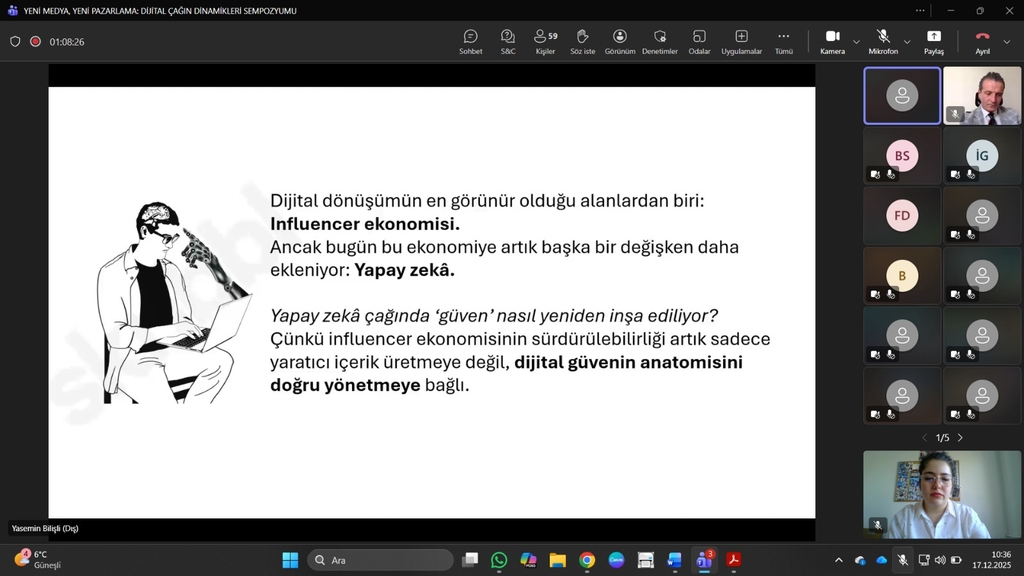Raise hand with Söz iste
Image resolution: width=1024 pixels, height=576 pixels.
pos(582,41)
